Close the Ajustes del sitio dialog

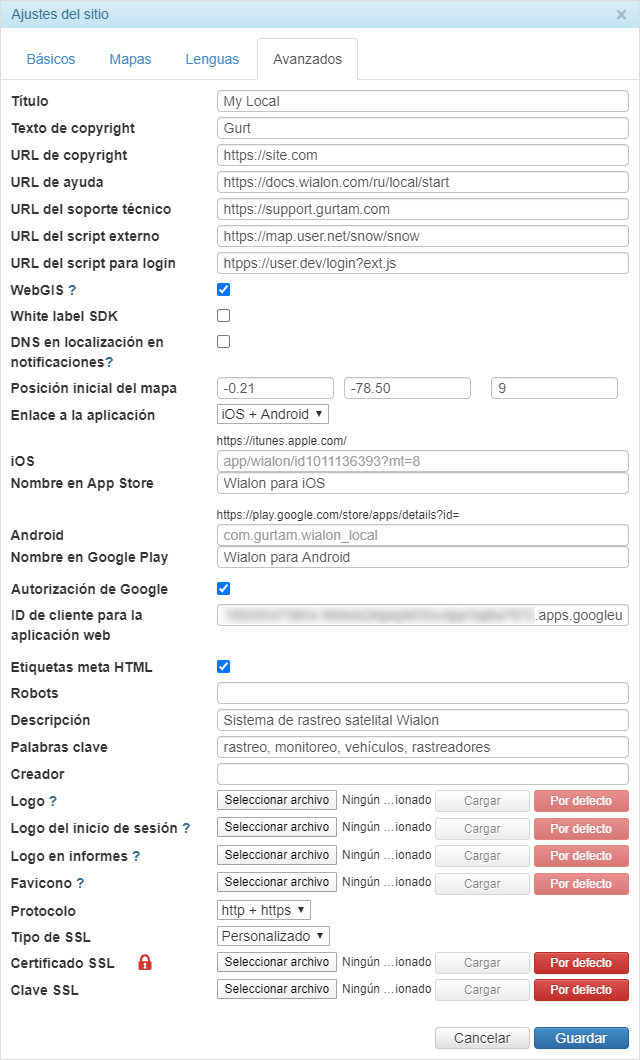click(621, 15)
